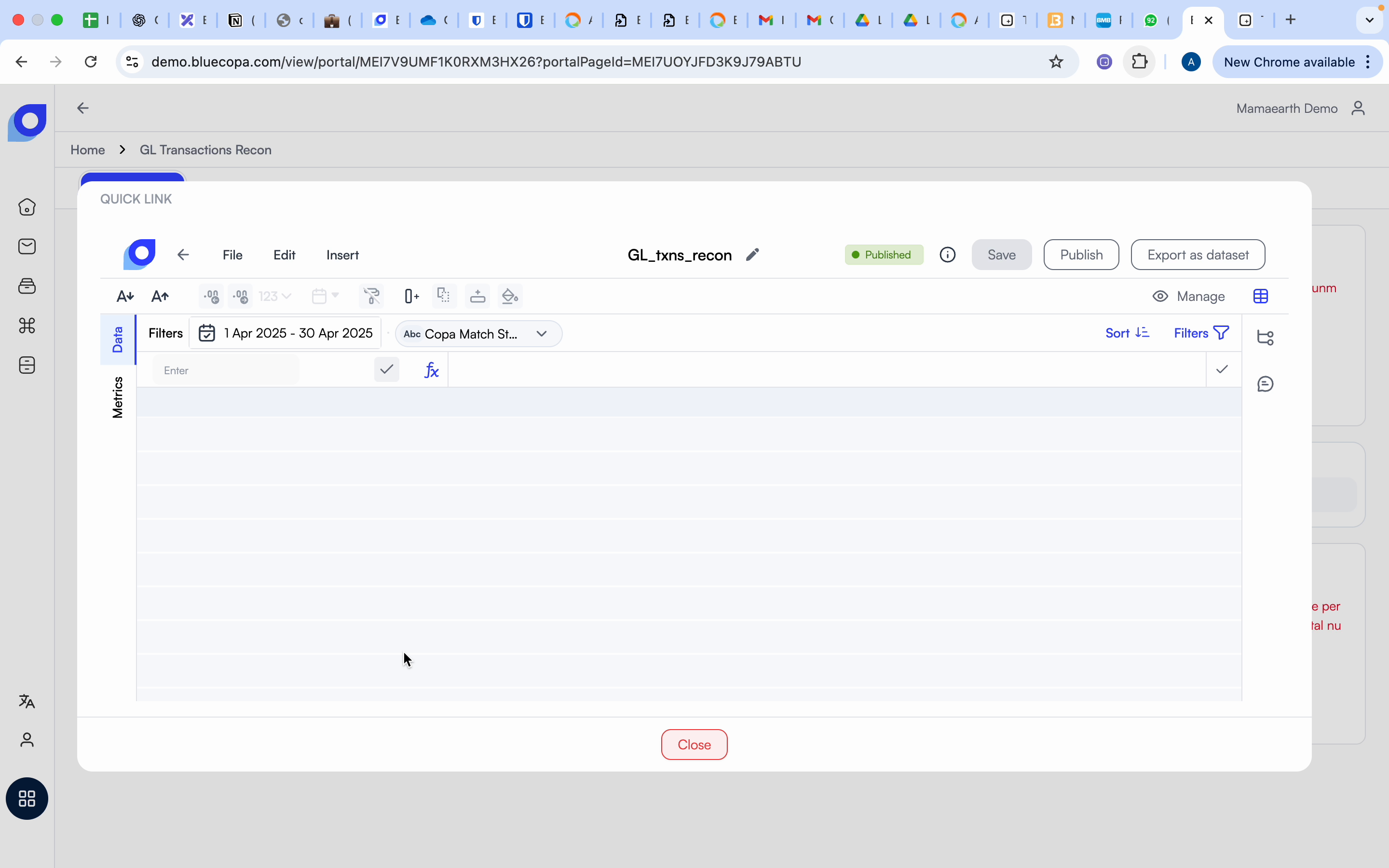The image size is (1389, 868).
Task: Click the Home icon in the left sidebar
Action: tap(27, 207)
